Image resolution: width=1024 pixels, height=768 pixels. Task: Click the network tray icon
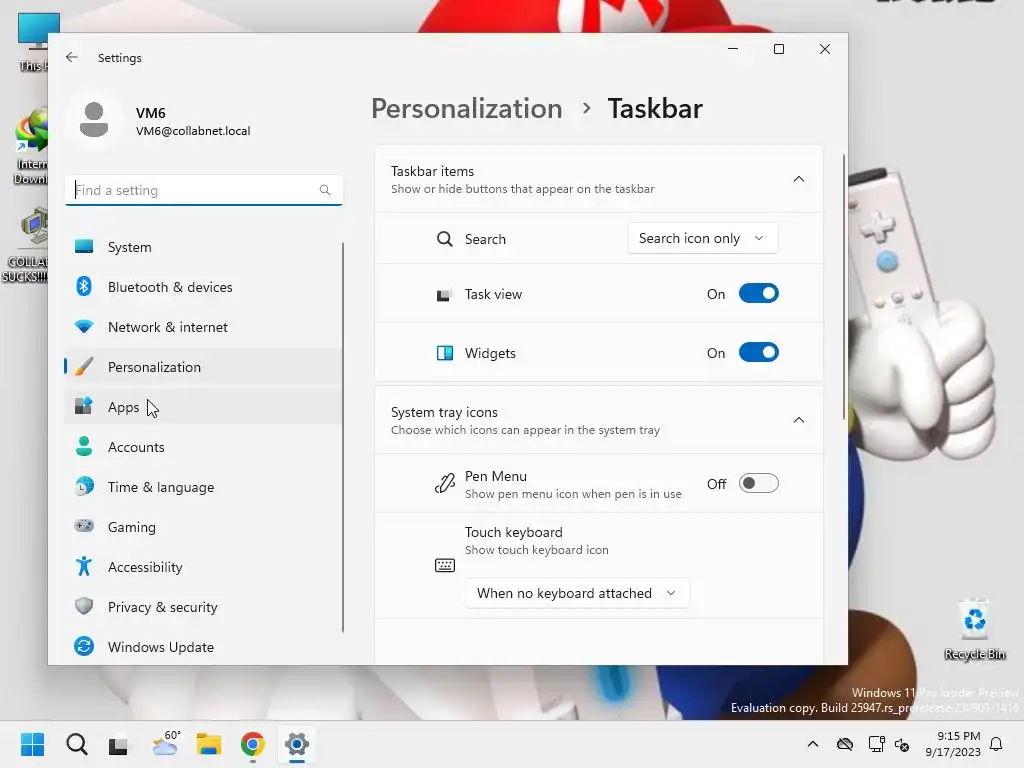pyautogui.click(x=876, y=744)
